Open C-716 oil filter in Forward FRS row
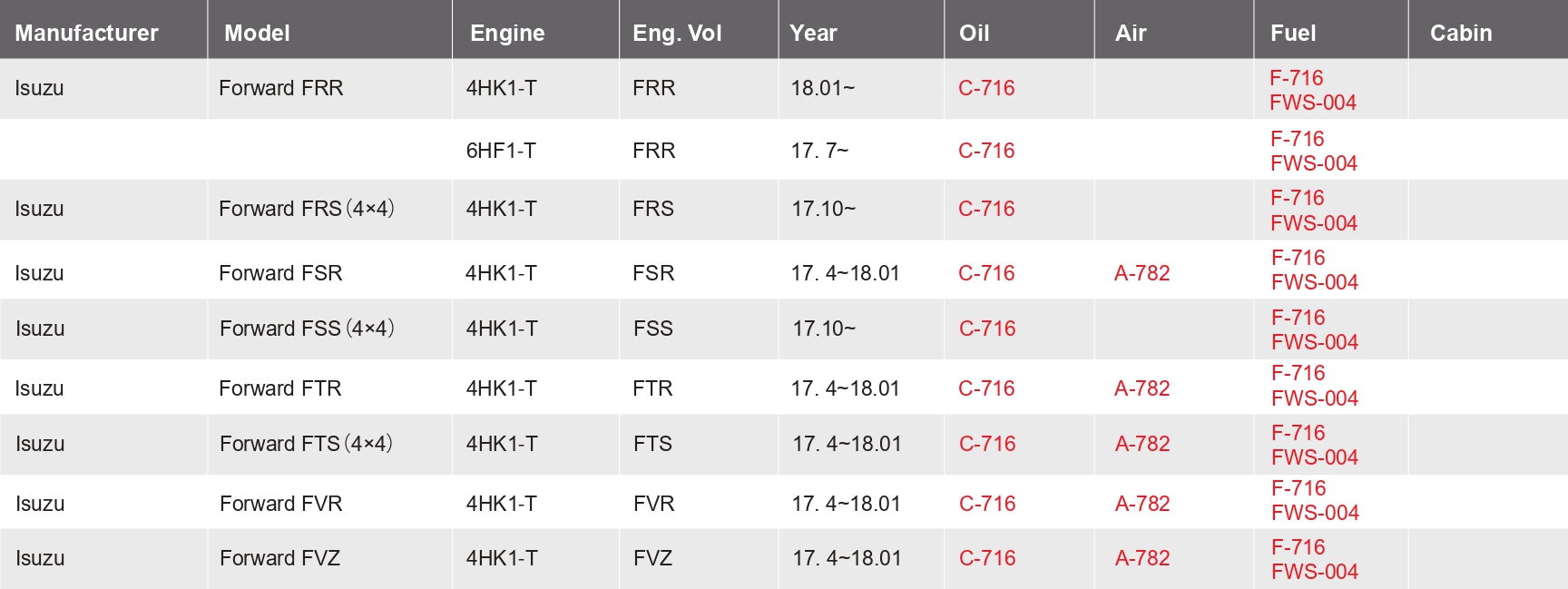 coord(986,209)
